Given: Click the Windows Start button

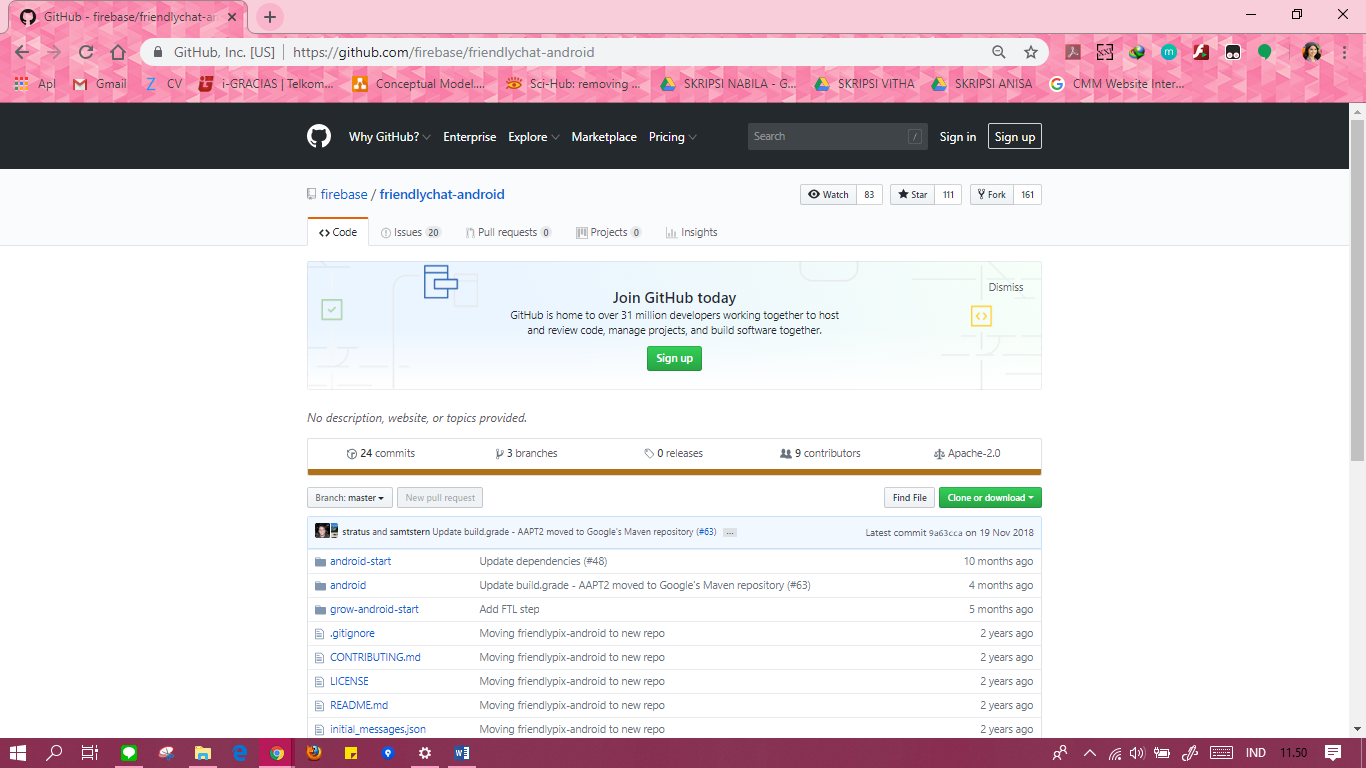Looking at the screenshot, I should [x=17, y=753].
